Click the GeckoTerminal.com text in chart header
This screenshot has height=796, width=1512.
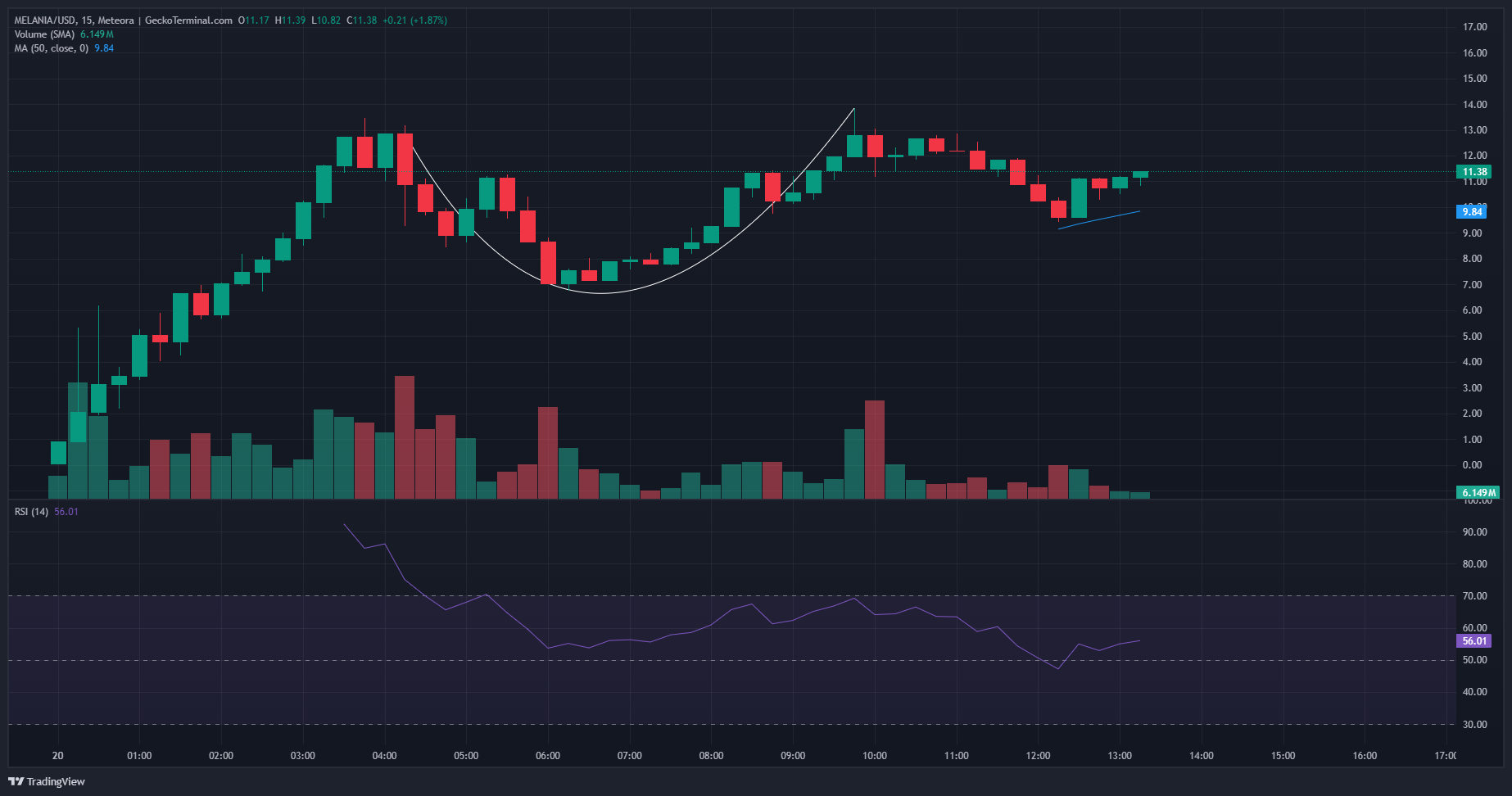pos(188,20)
